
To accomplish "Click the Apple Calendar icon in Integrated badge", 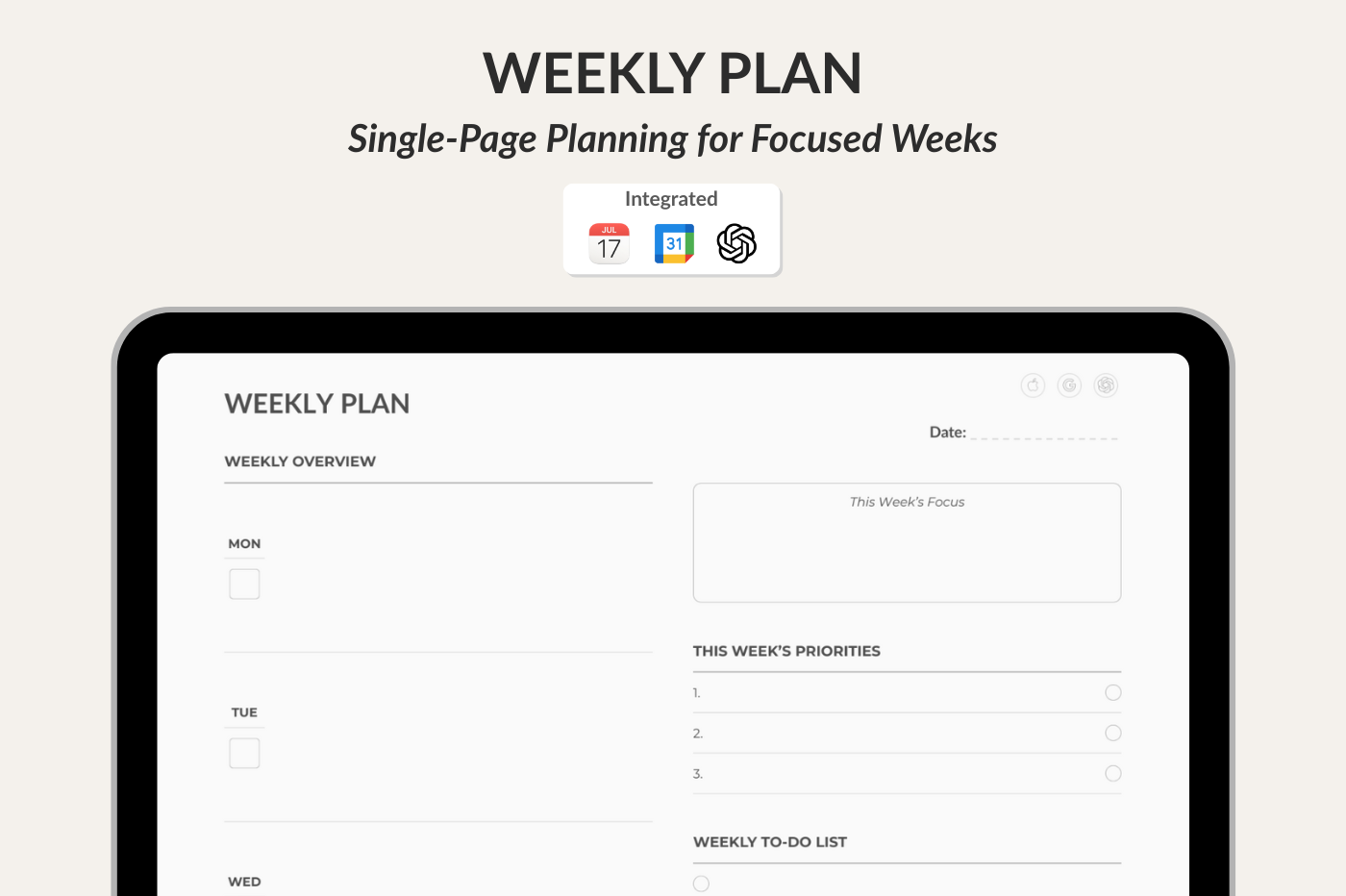I will tap(609, 244).
